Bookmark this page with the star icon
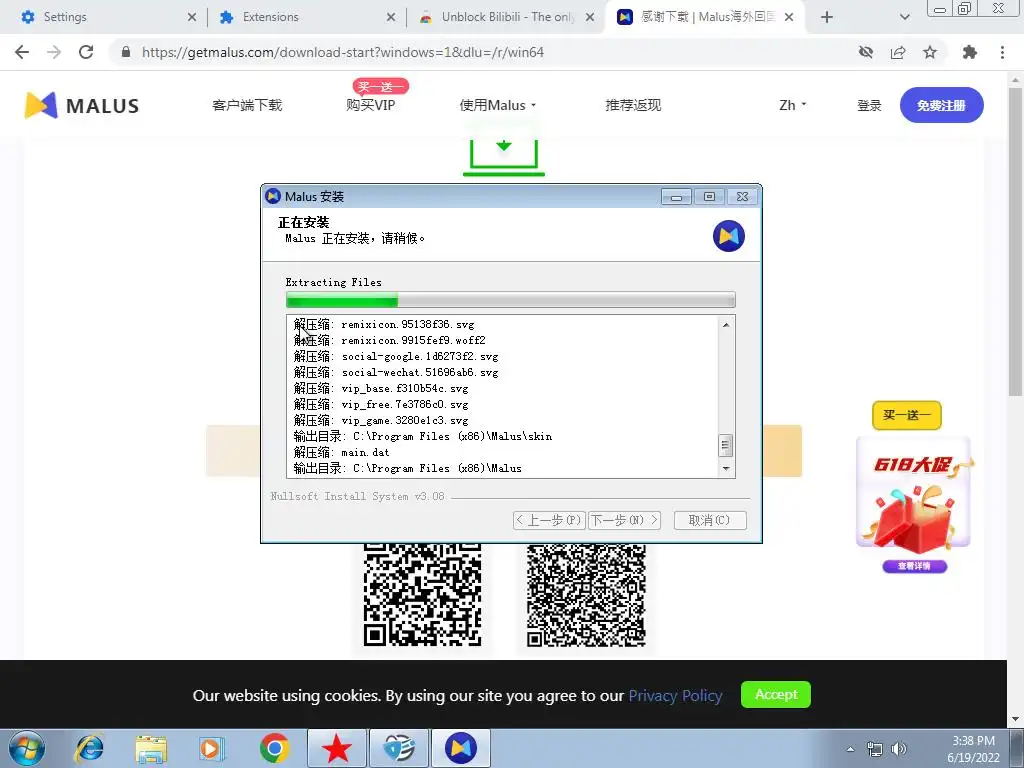Image resolution: width=1024 pixels, height=768 pixels. pos(930,52)
